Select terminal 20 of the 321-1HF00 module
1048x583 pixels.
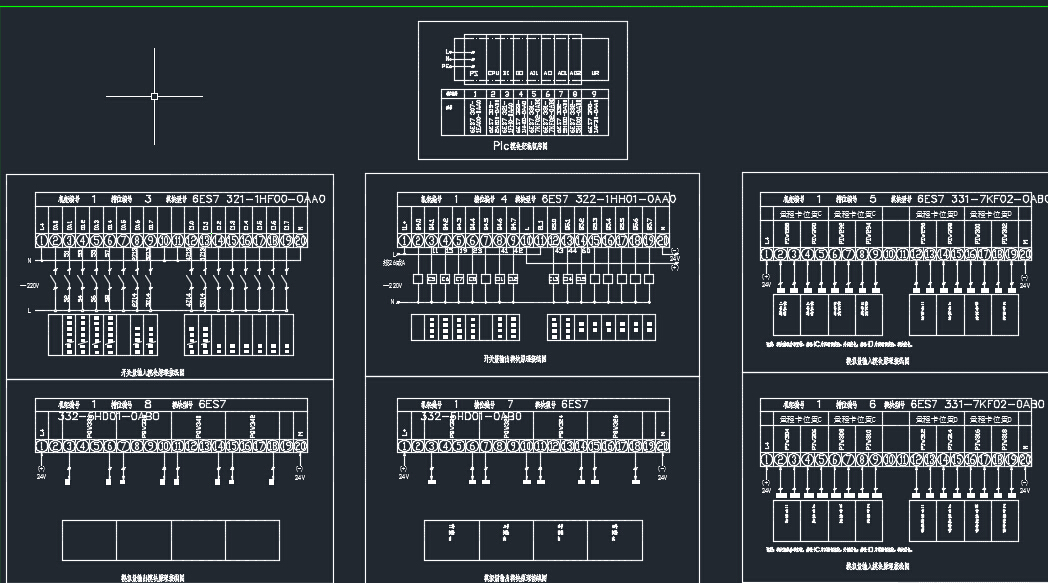point(300,241)
